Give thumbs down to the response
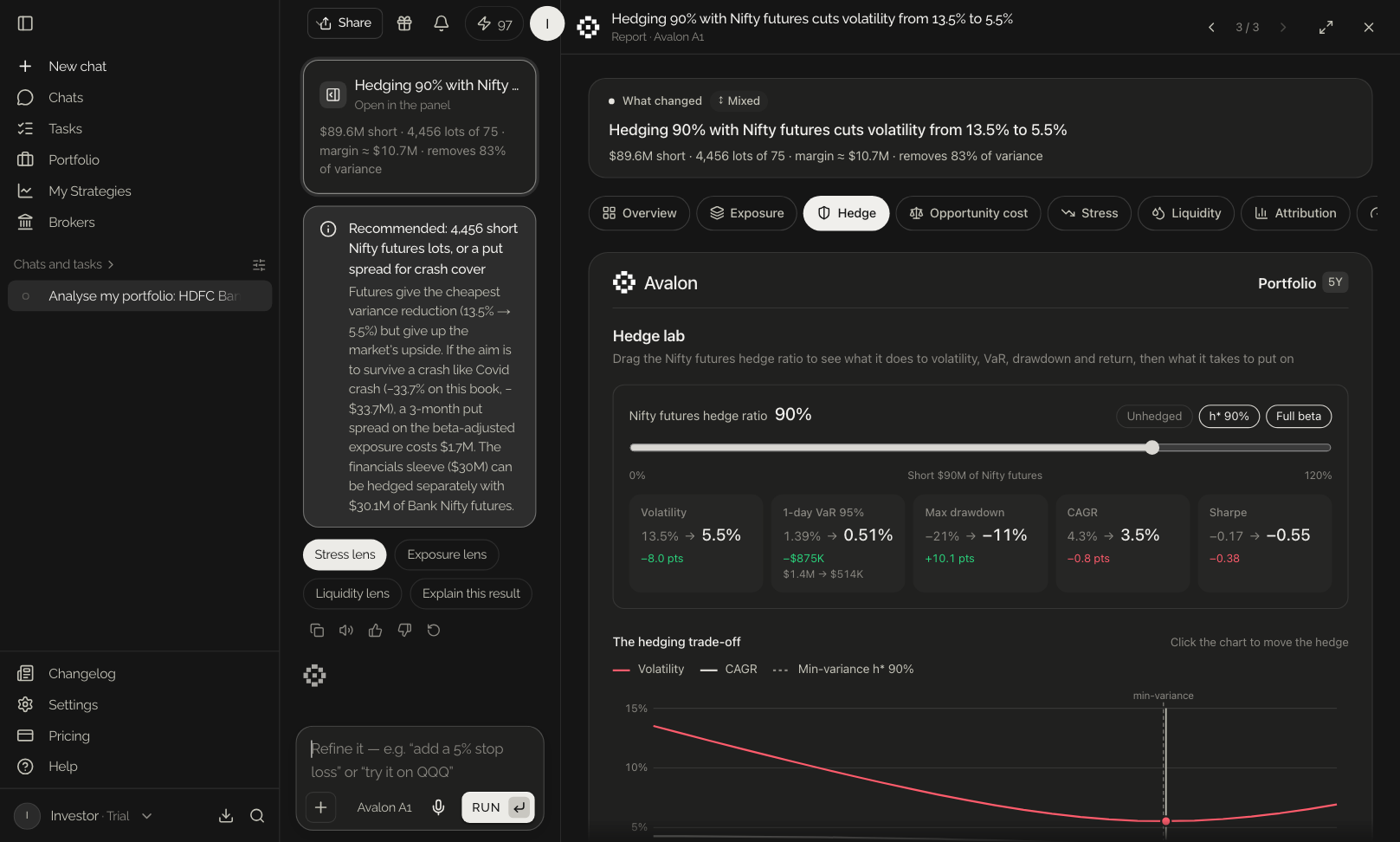The height and width of the screenshot is (842, 1400). 404,631
